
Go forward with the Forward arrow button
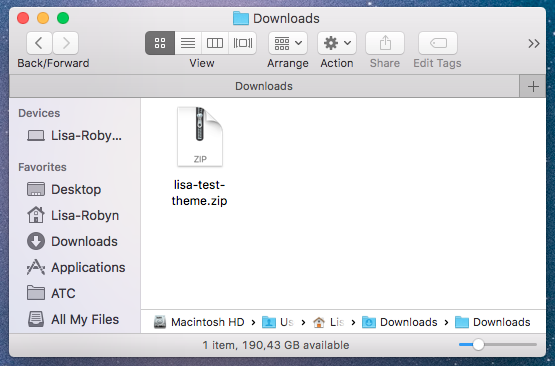[65, 43]
